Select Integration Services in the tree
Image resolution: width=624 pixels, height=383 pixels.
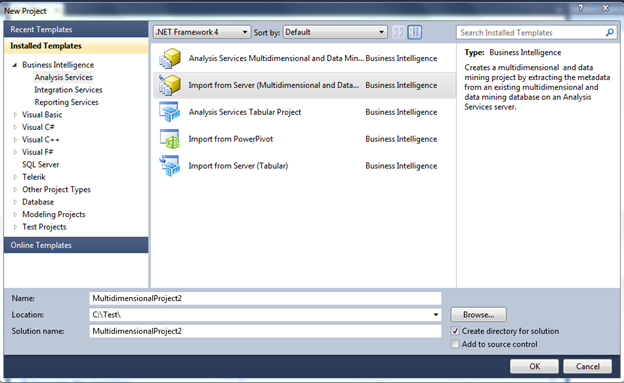(x=68, y=90)
